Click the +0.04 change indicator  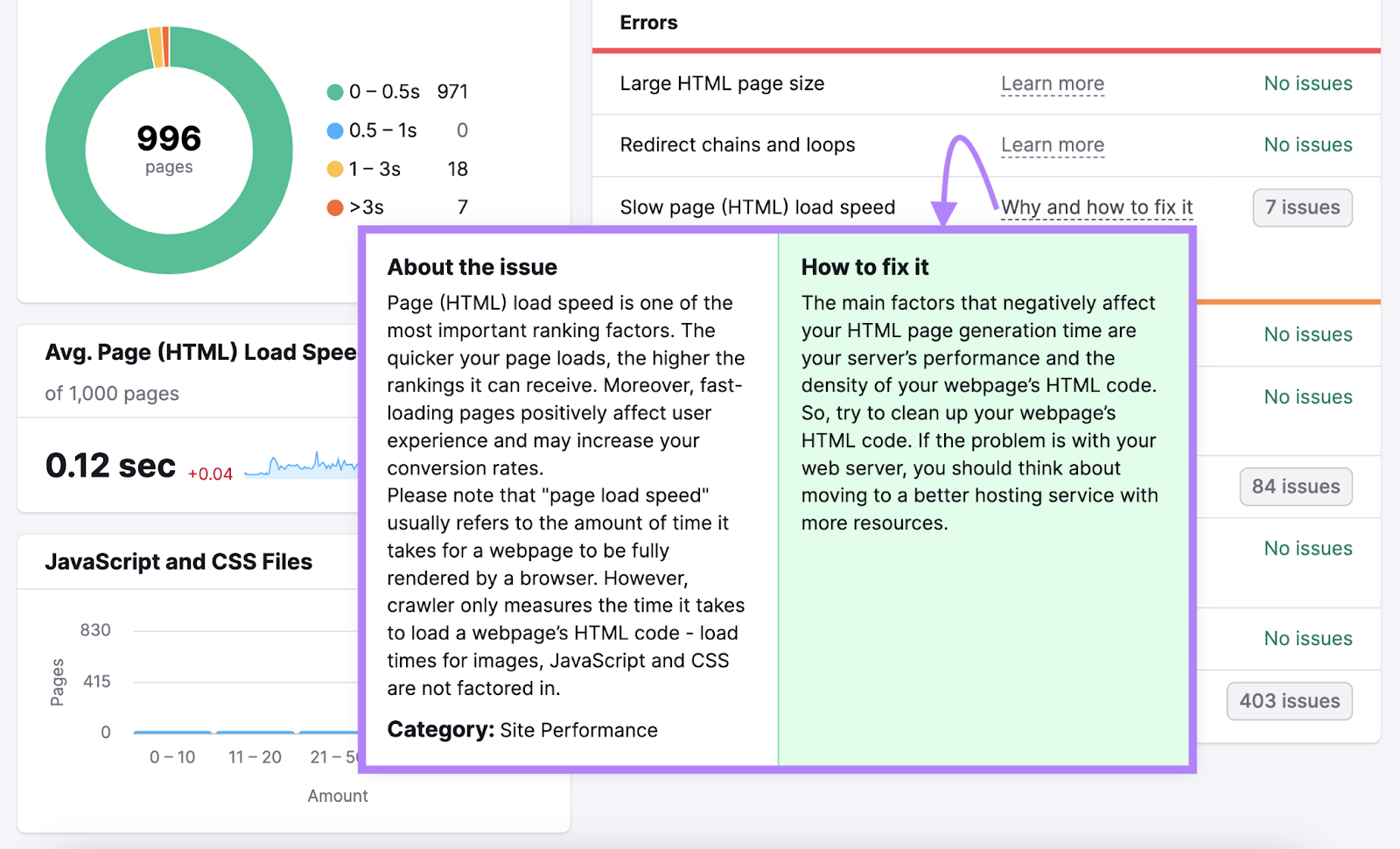coord(210,474)
